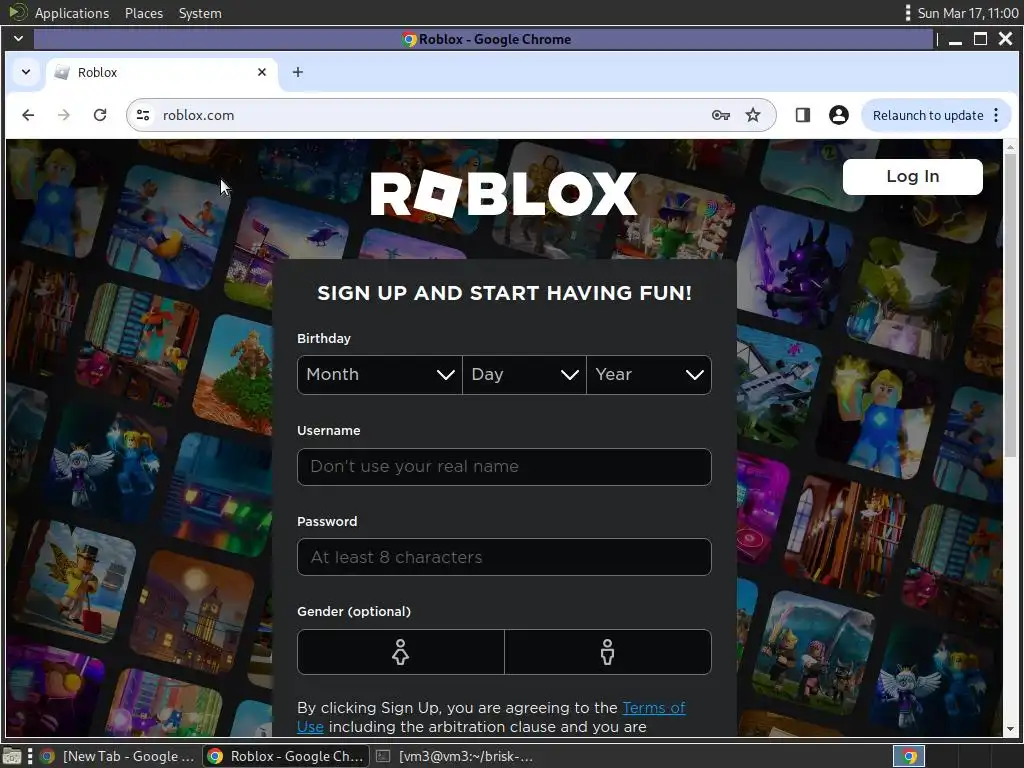The image size is (1024, 768).
Task: Click show desktop icon in bottom panel
Action: point(11,756)
